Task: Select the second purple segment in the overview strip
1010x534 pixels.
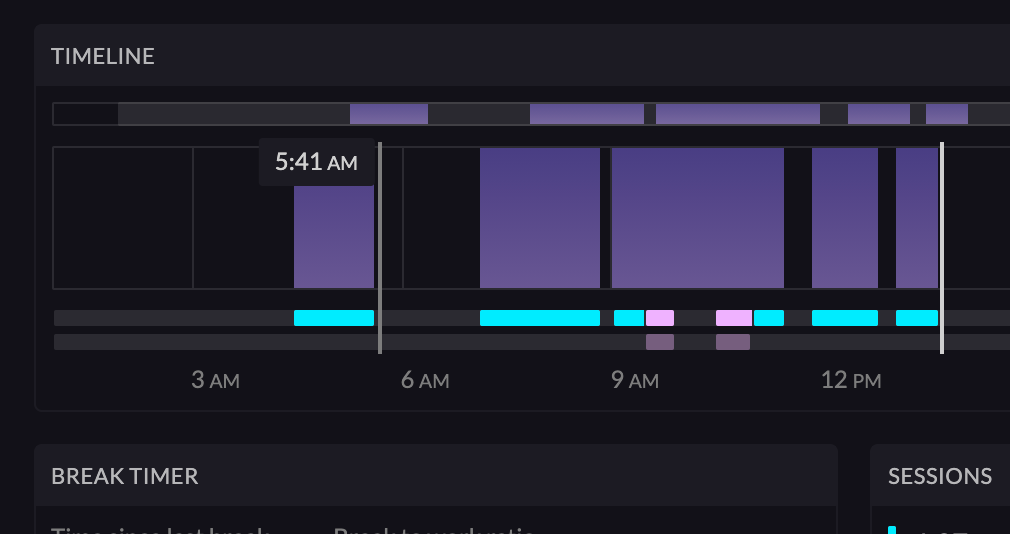Action: 587,114
